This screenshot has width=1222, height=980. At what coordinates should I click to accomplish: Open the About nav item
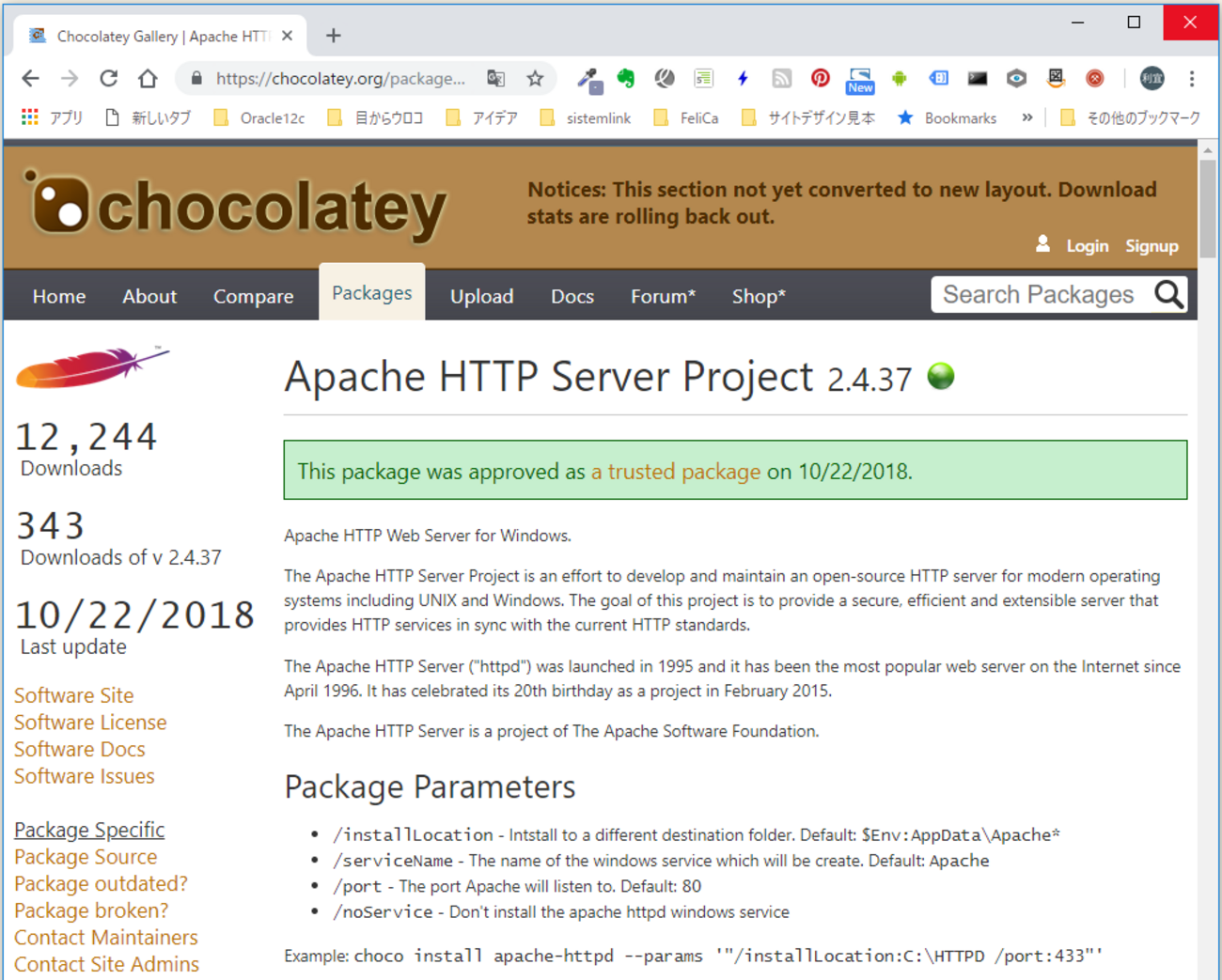(x=149, y=296)
